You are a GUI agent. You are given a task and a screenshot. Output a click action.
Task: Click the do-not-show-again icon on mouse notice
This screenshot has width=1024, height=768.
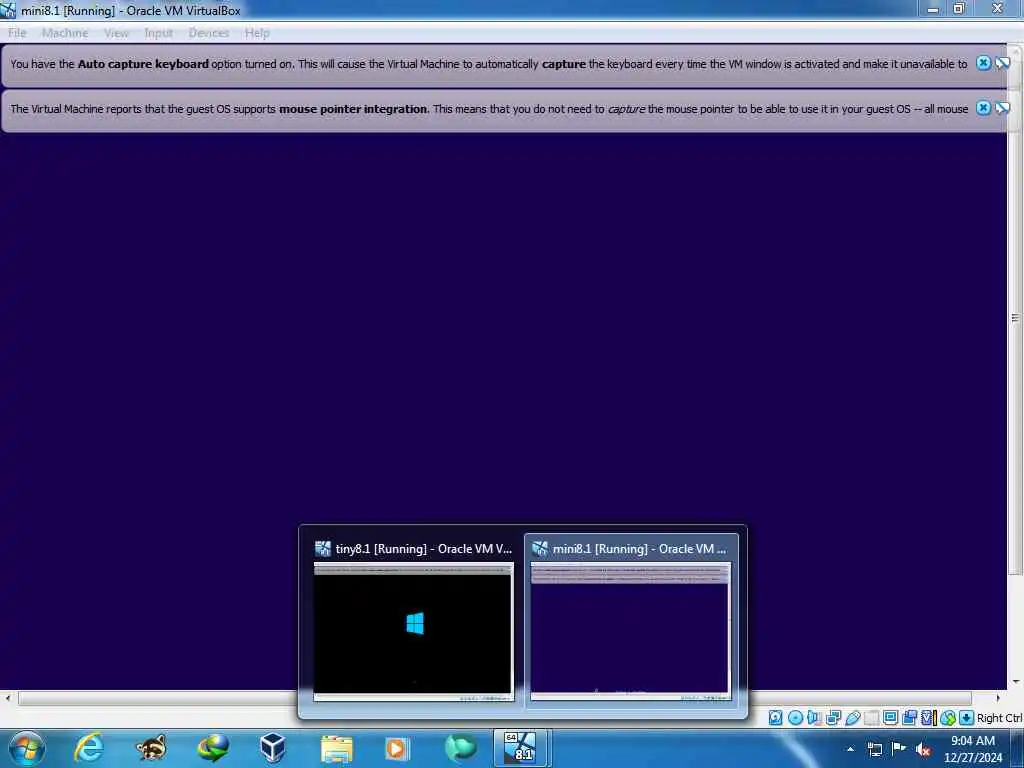pyautogui.click(x=1002, y=108)
